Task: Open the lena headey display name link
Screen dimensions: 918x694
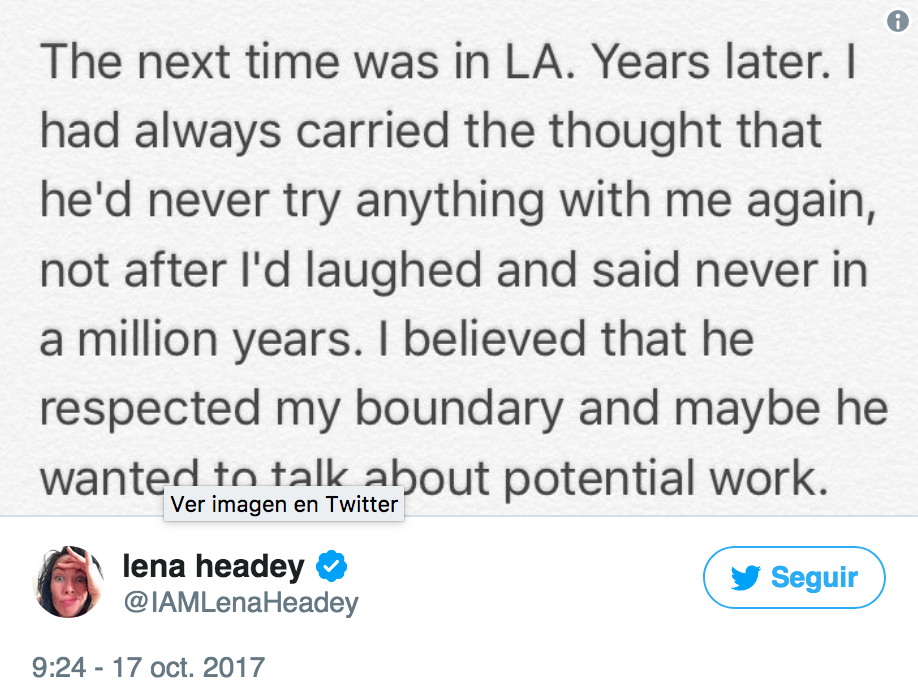Action: click(213, 566)
